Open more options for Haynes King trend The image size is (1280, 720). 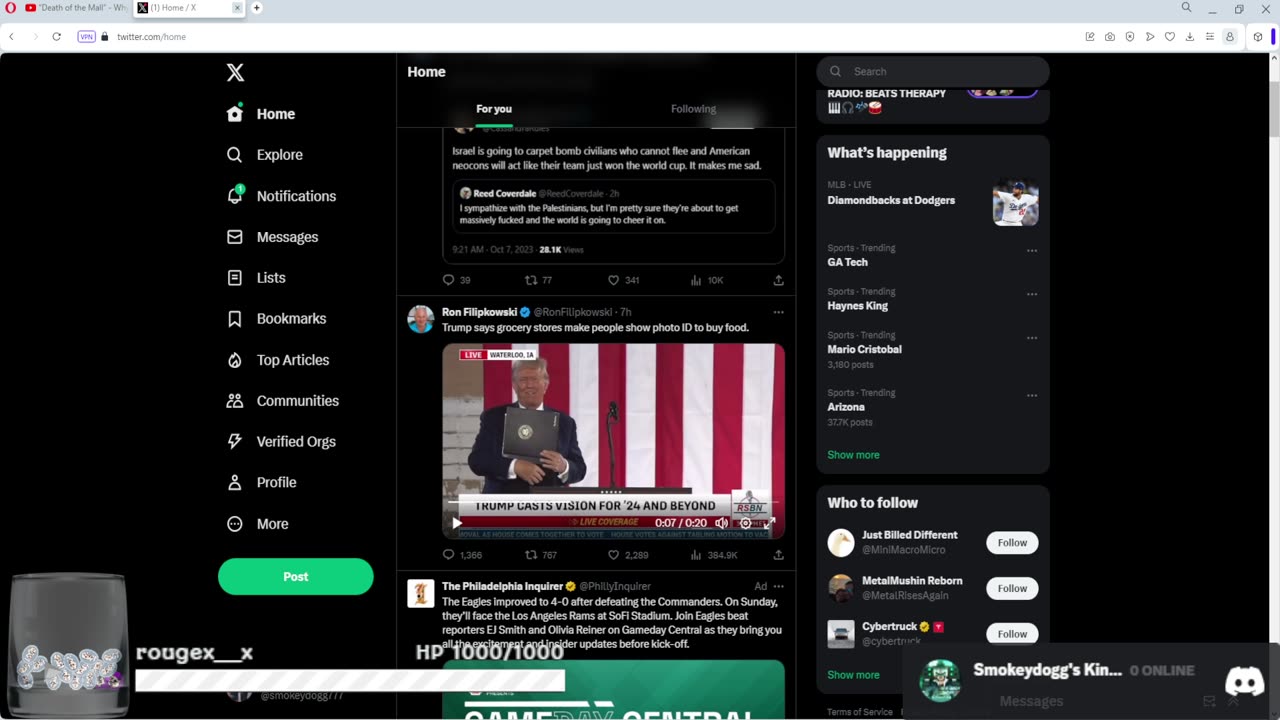point(1032,294)
